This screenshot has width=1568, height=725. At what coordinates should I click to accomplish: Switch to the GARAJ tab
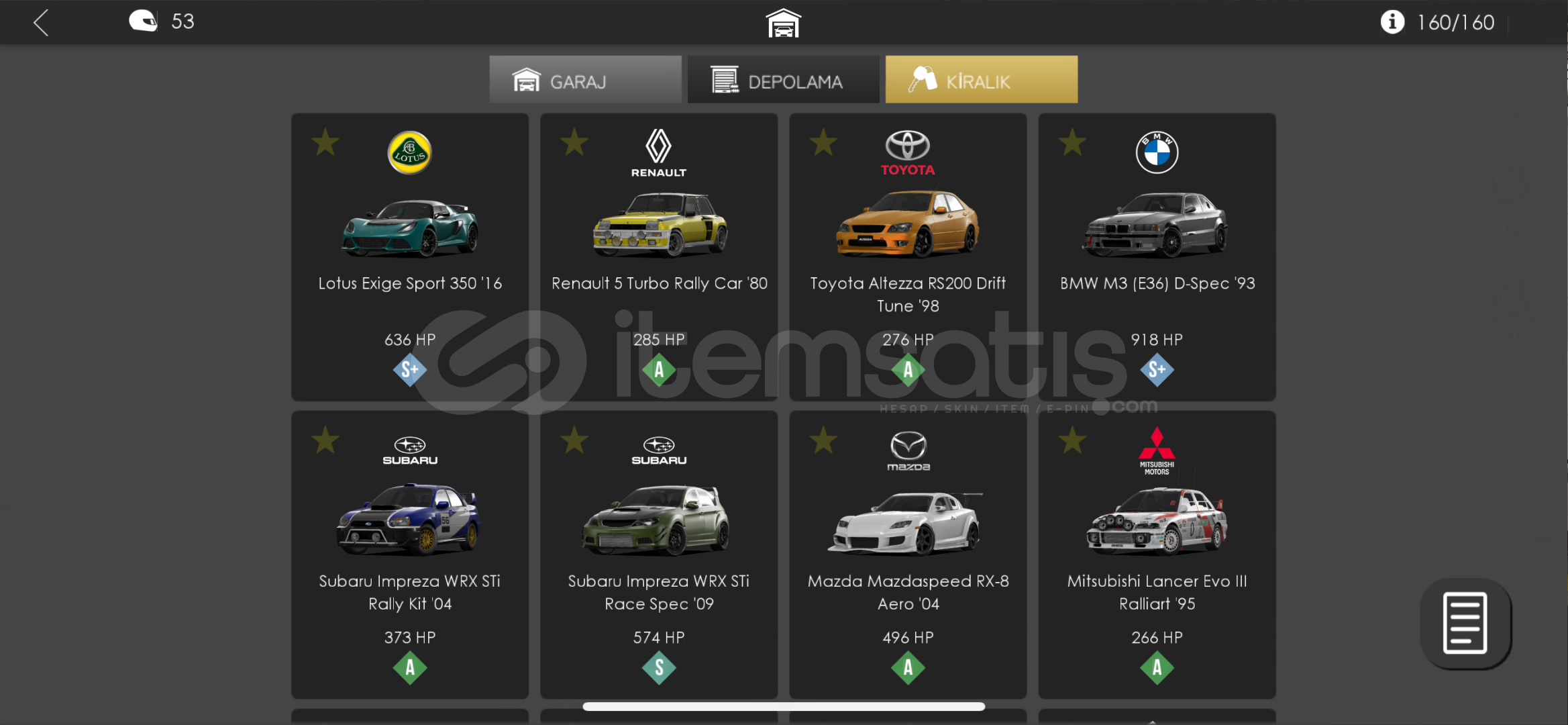(x=585, y=80)
